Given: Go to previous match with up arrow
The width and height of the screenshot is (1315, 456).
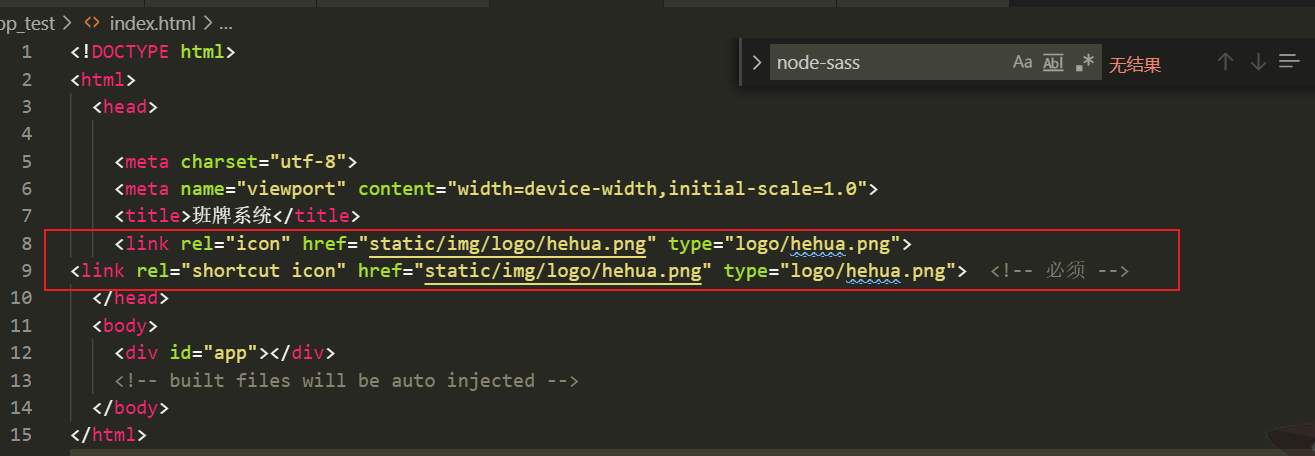Looking at the screenshot, I should click(x=1225, y=62).
